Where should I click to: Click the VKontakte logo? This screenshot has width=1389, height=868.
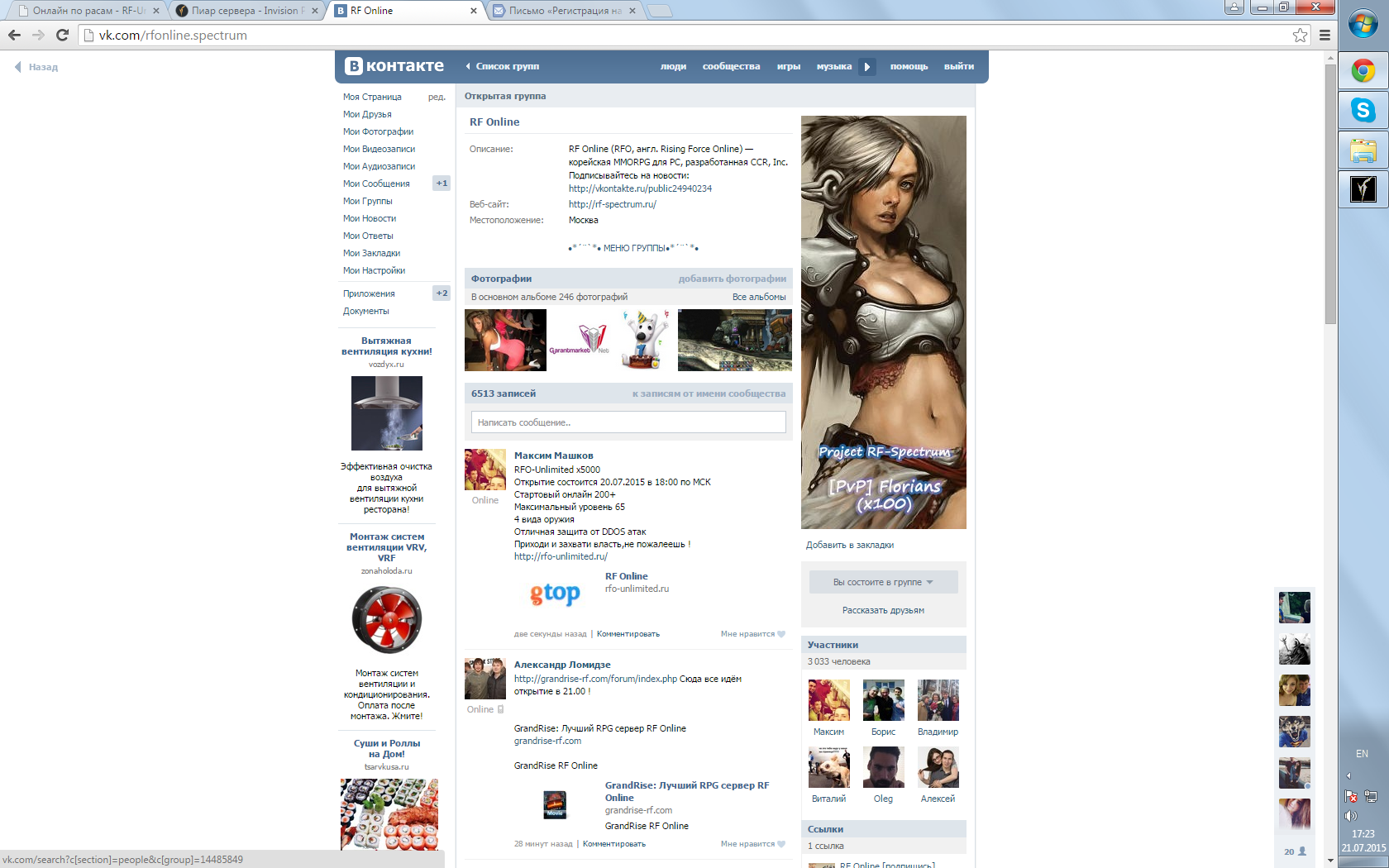[394, 66]
